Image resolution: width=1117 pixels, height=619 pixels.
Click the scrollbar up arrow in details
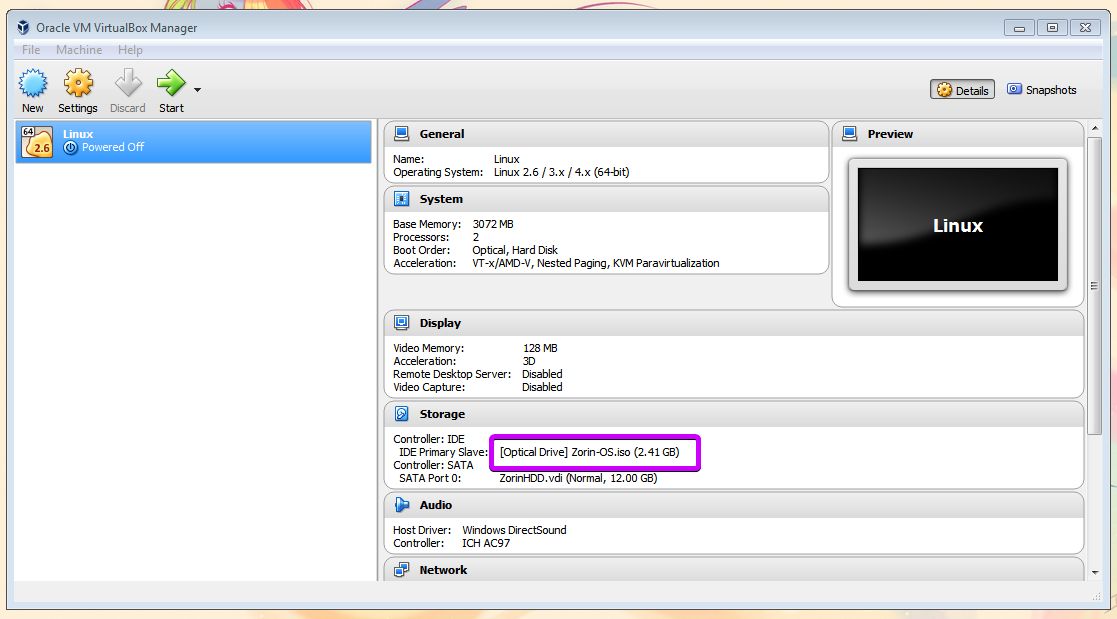pyautogui.click(x=1095, y=129)
